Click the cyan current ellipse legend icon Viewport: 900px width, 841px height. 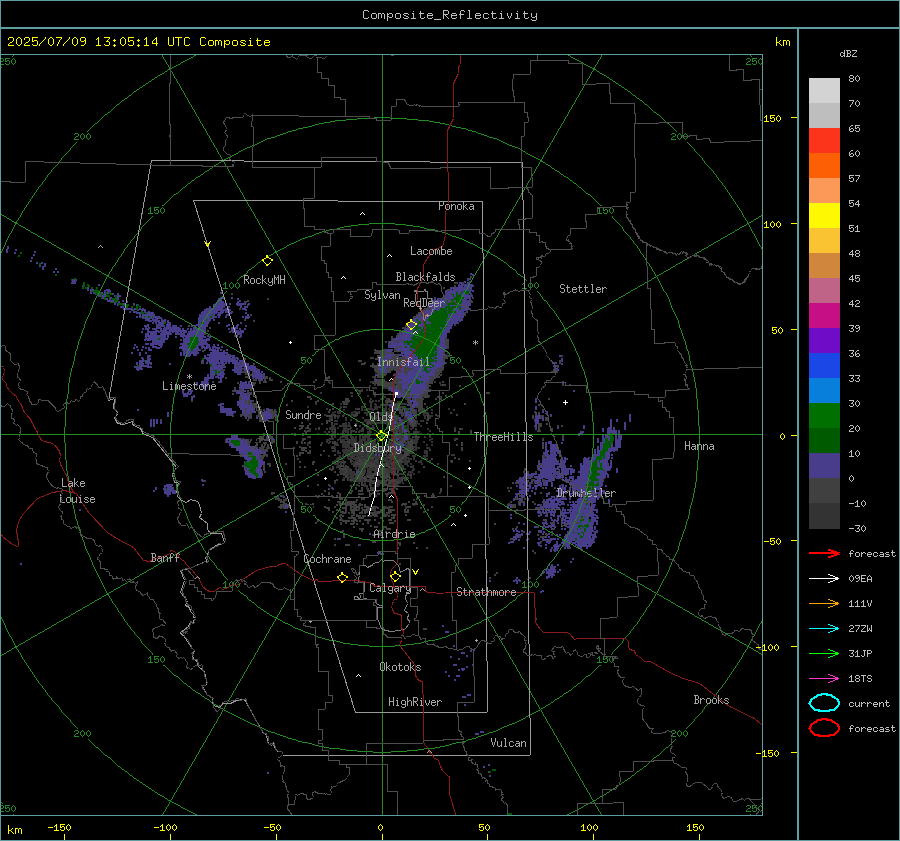(824, 703)
